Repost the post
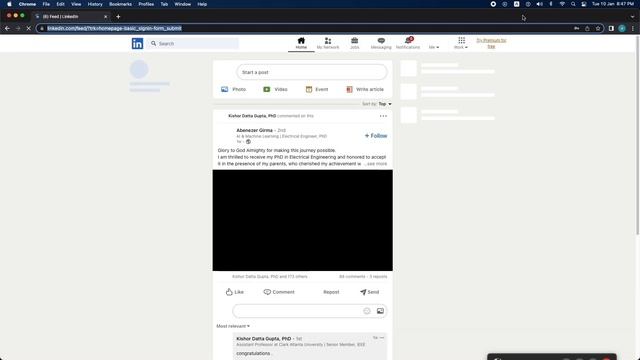This screenshot has width=640, height=360. (331, 292)
